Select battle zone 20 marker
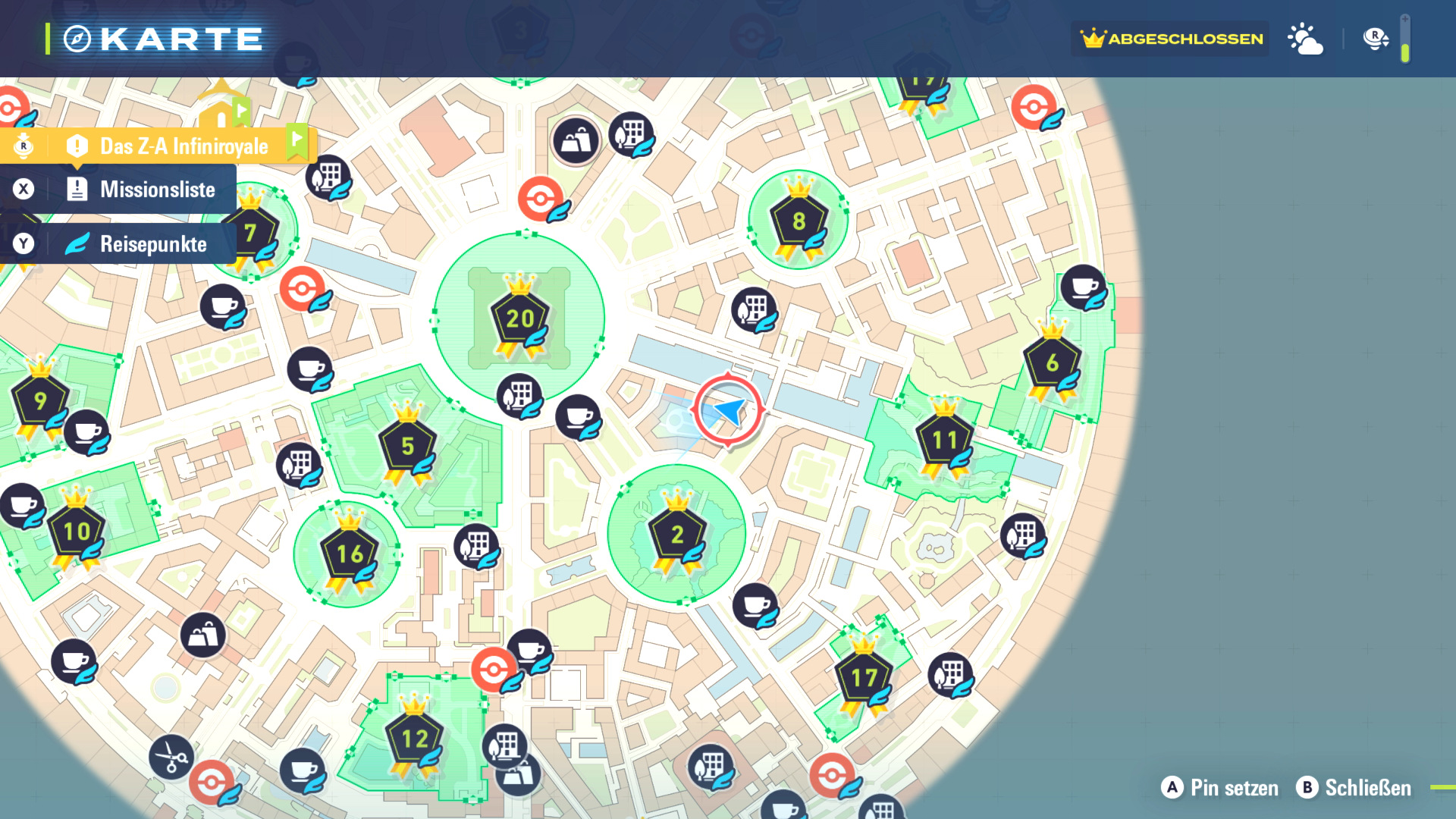Screen dimensions: 1456x819 pos(520,319)
